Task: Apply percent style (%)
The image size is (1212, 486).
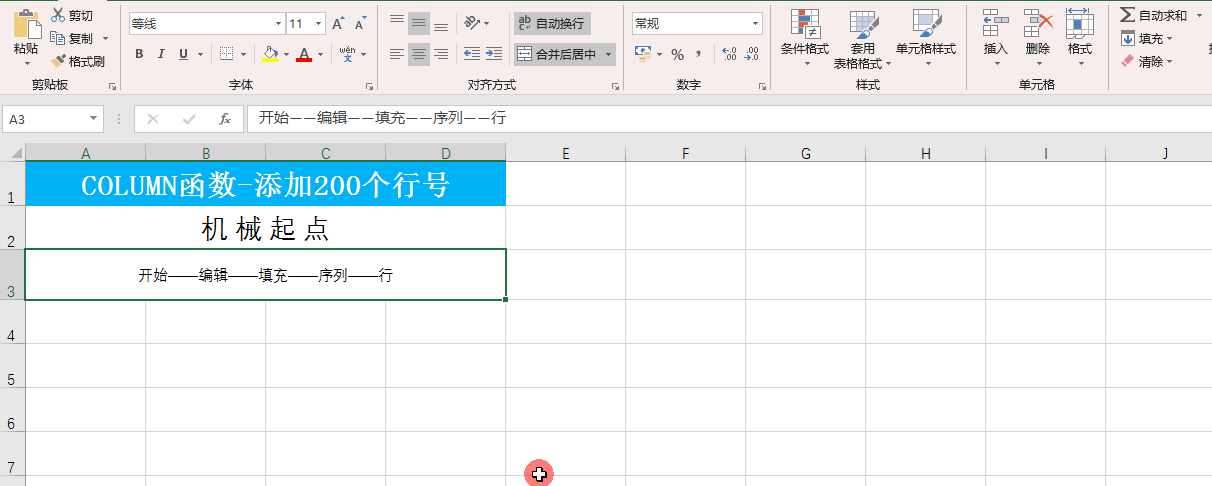Action: [677, 54]
